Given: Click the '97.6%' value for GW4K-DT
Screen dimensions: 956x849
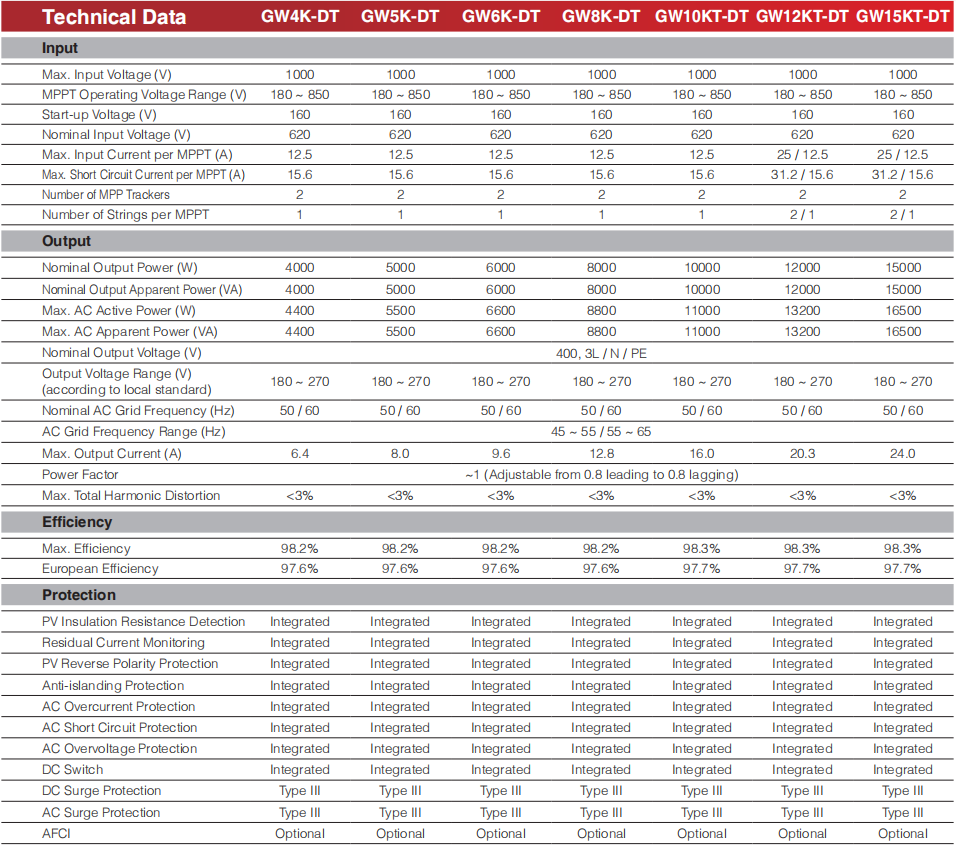Looking at the screenshot, I should click(x=299, y=569).
